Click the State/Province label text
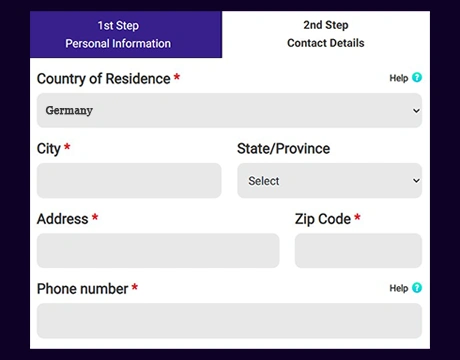Screen dimensions: 460x360 click(x=283, y=149)
